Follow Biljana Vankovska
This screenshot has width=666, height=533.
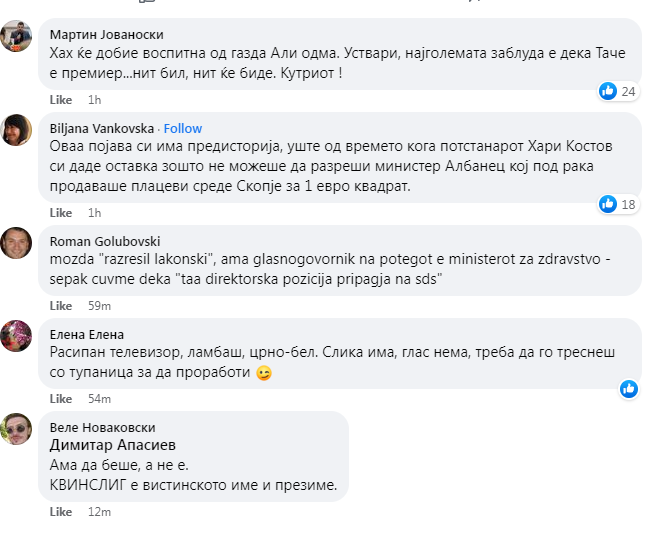(183, 128)
